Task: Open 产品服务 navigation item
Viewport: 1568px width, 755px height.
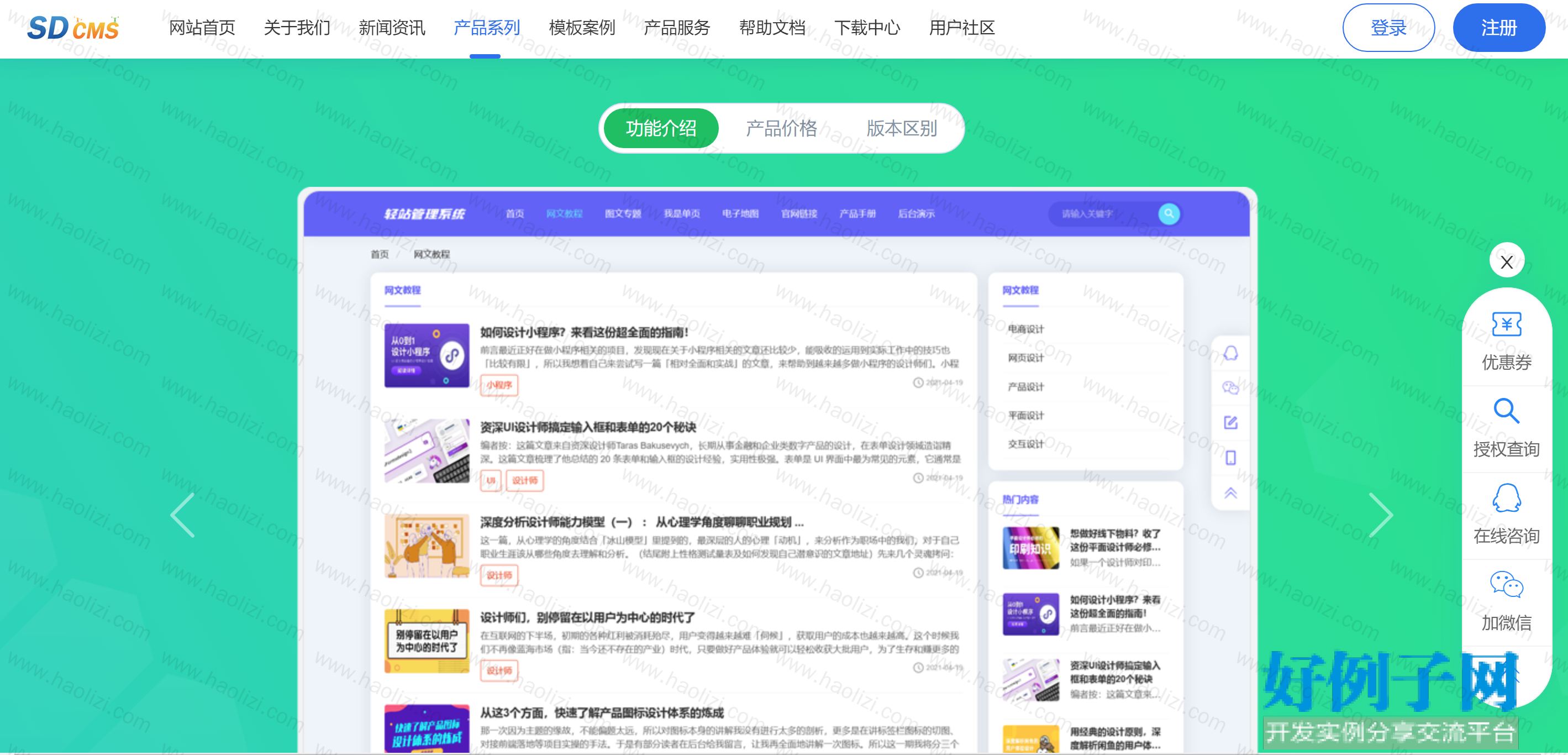Action: [677, 28]
